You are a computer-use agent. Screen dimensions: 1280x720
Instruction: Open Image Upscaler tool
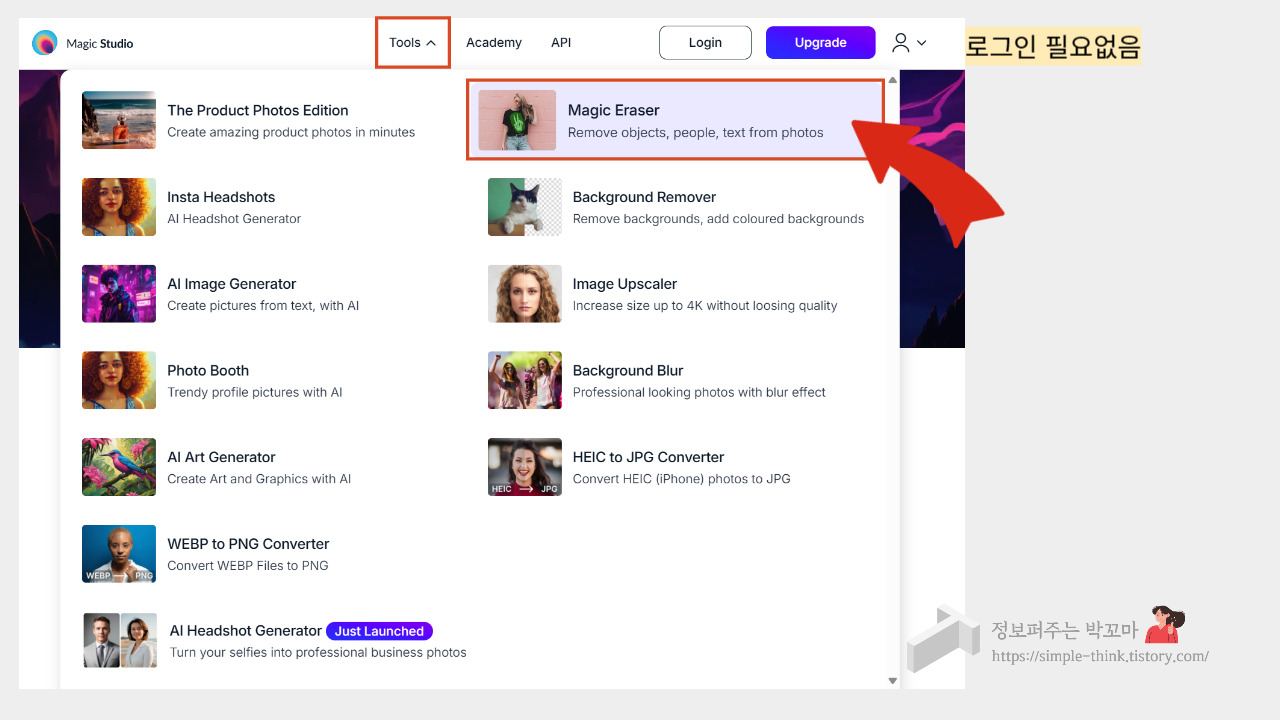pos(625,284)
